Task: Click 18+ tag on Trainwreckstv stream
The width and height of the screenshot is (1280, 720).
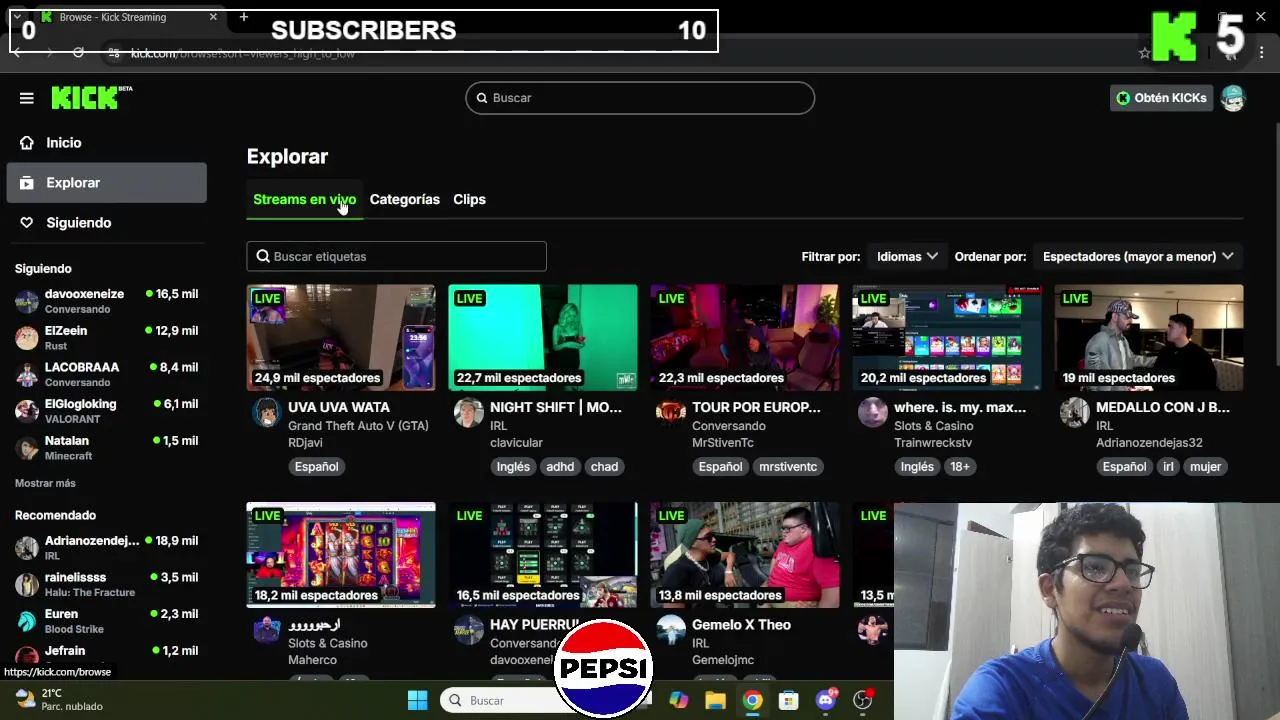Action: 959,467
